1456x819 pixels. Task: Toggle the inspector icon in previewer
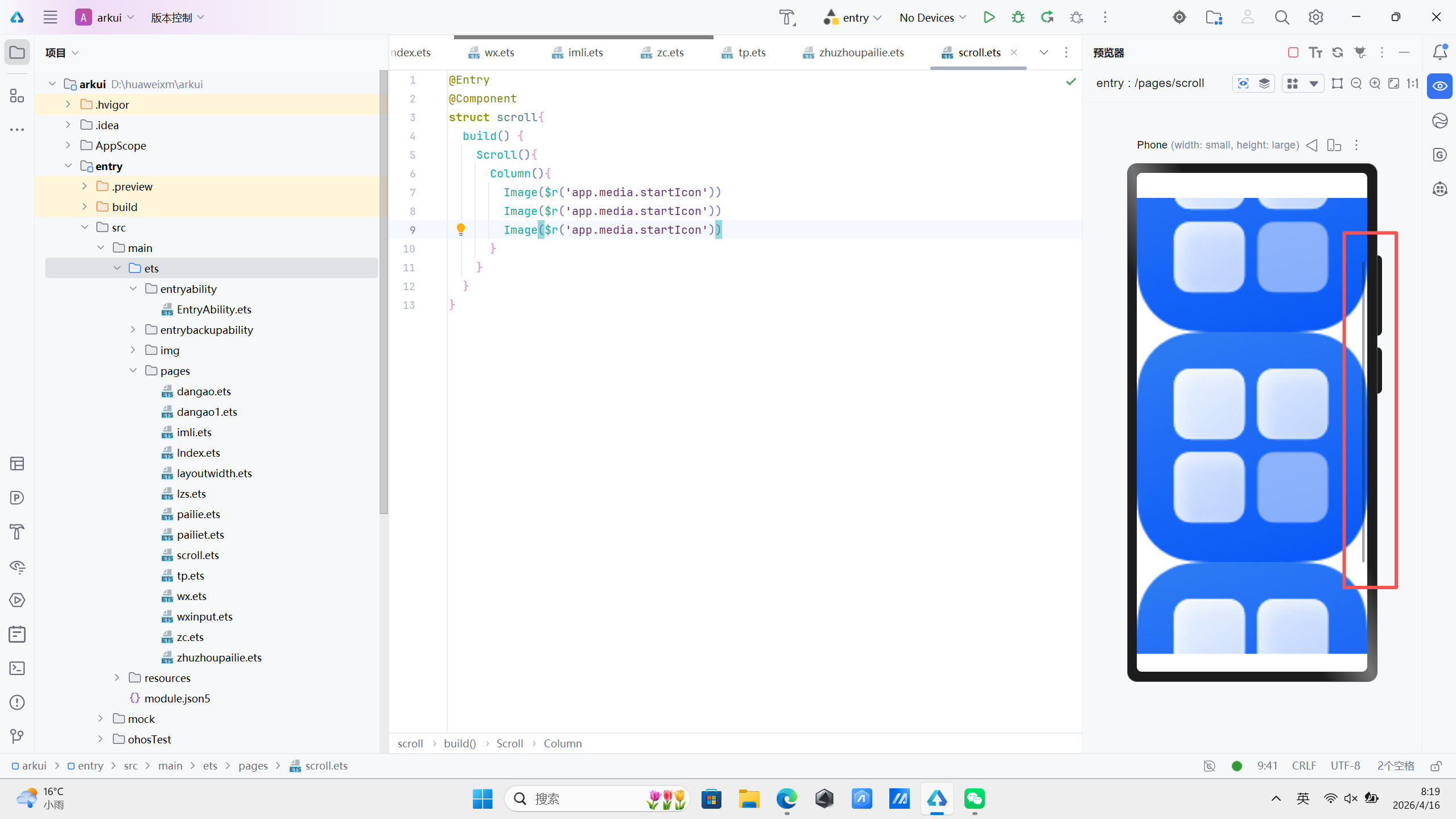tap(1243, 84)
